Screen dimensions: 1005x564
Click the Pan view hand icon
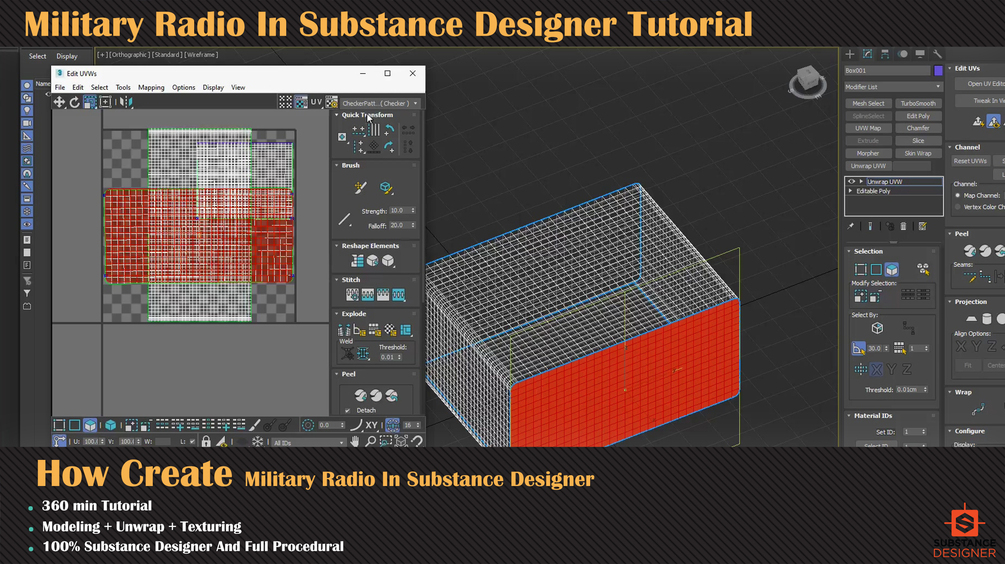pyautogui.click(x=355, y=441)
